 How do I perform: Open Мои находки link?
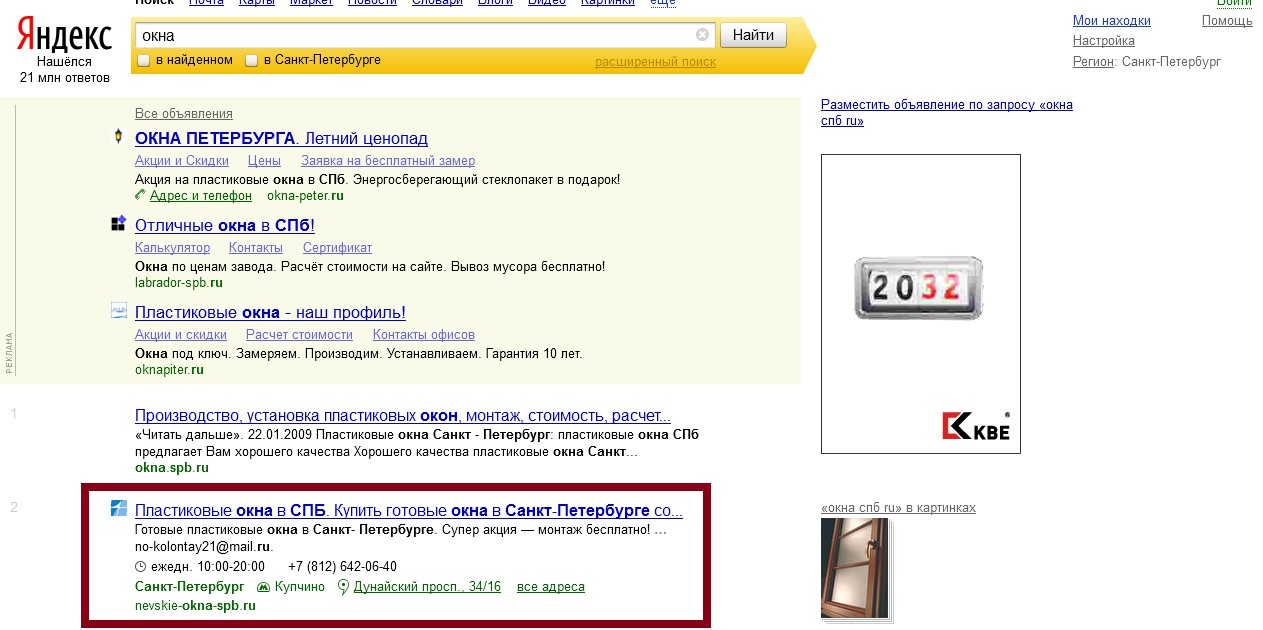coord(1111,21)
